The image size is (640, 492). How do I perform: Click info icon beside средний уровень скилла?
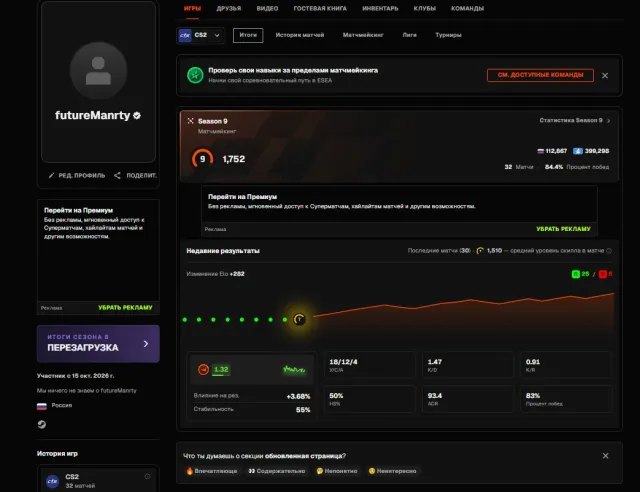click(609, 251)
